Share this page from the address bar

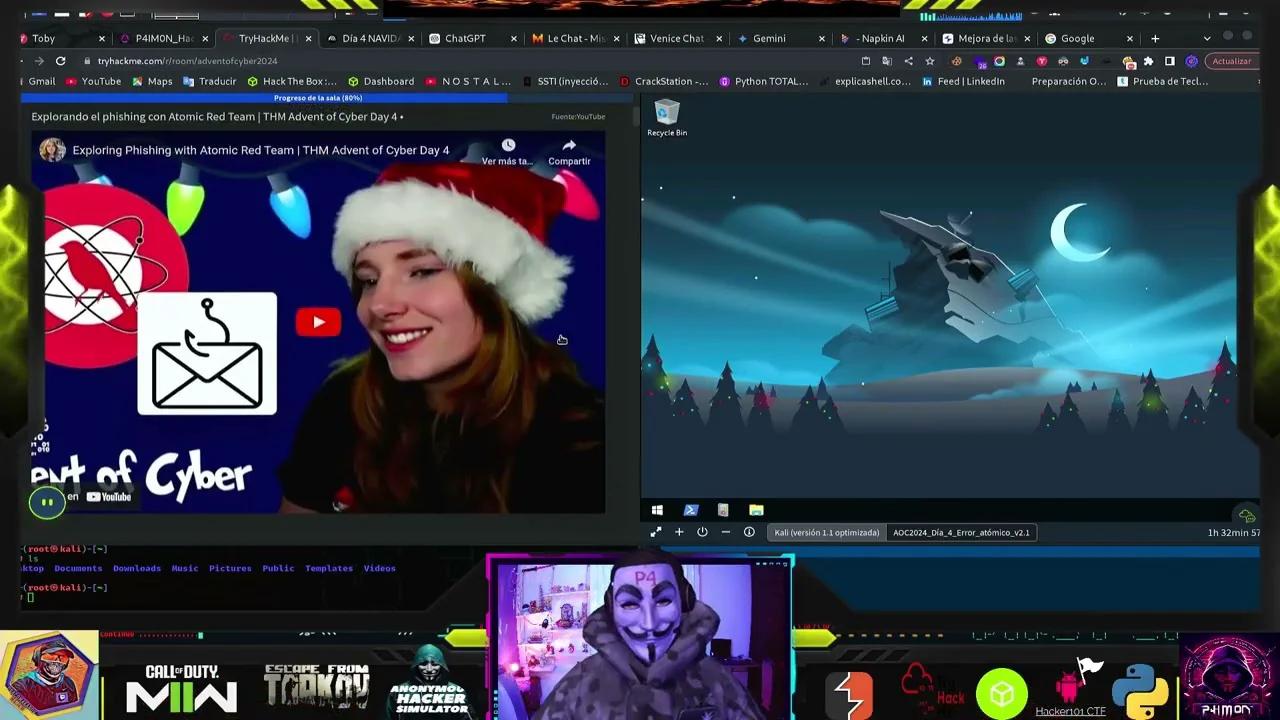pyautogui.click(x=907, y=61)
